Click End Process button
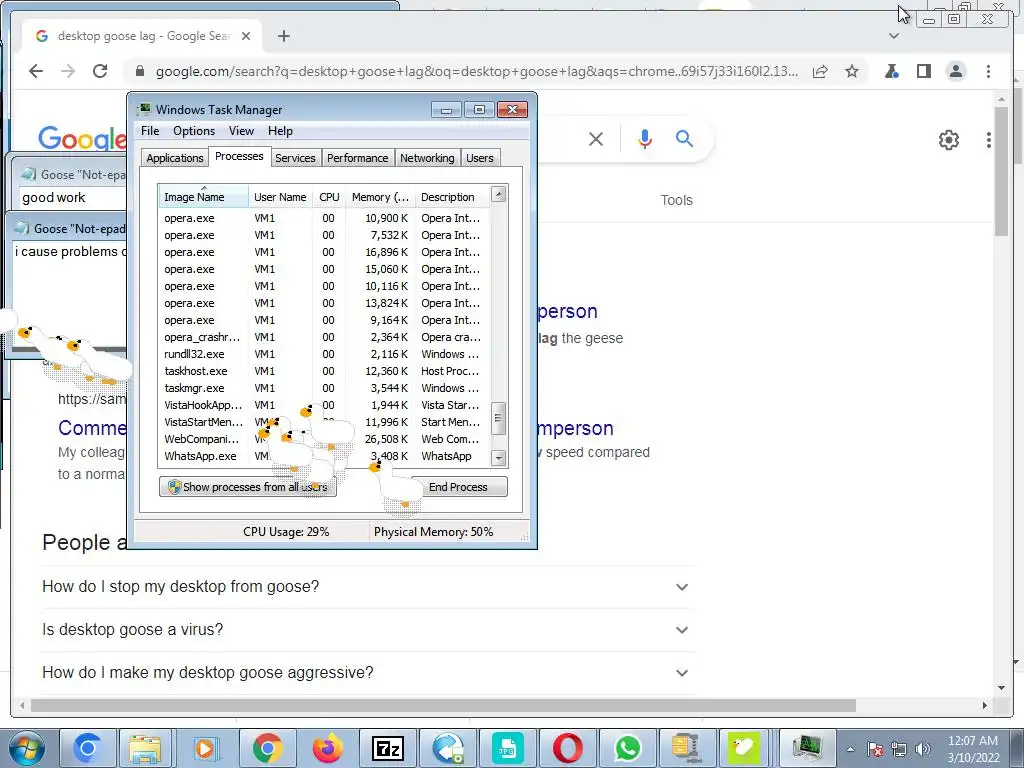1024x768 pixels. [x=458, y=487]
